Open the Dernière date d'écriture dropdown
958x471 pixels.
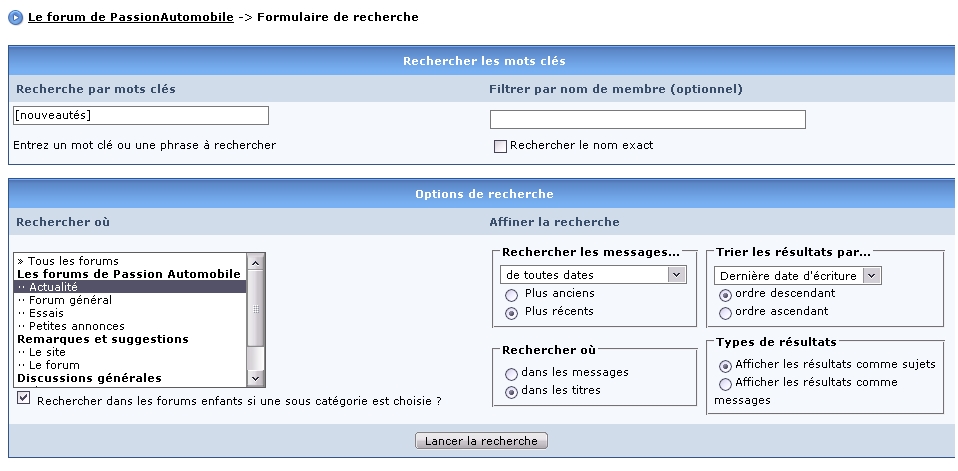point(797,276)
